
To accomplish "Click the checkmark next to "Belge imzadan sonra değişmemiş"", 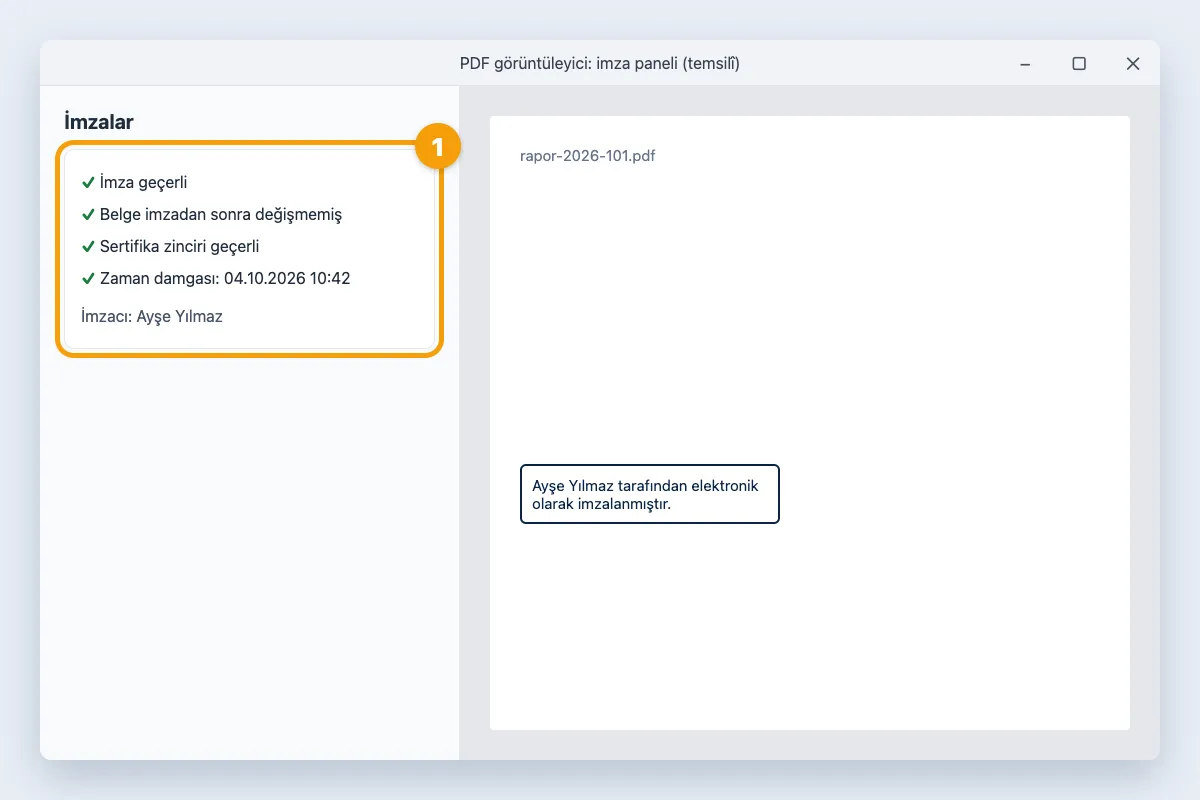I will click(x=88, y=215).
